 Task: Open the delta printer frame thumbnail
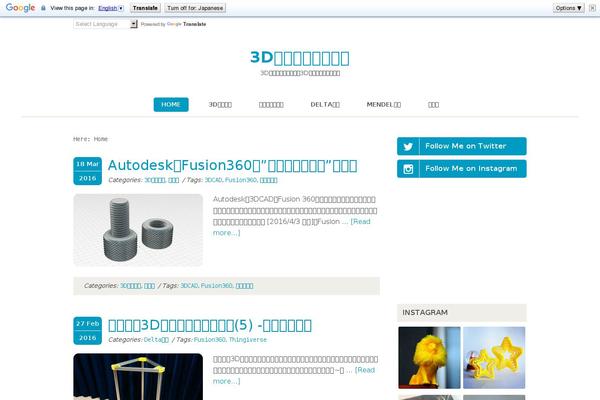tap(138, 377)
